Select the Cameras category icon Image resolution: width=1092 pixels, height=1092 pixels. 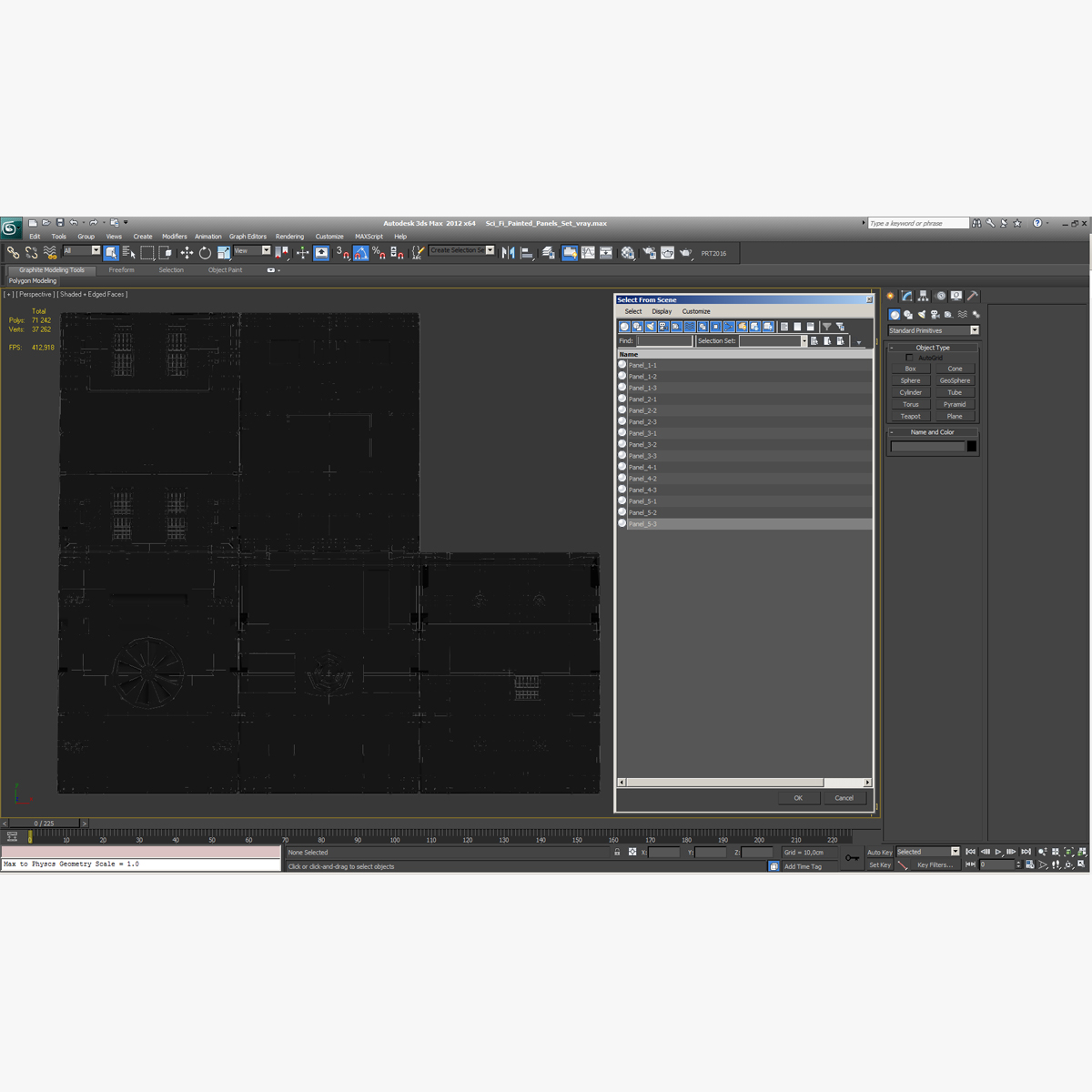[935, 315]
